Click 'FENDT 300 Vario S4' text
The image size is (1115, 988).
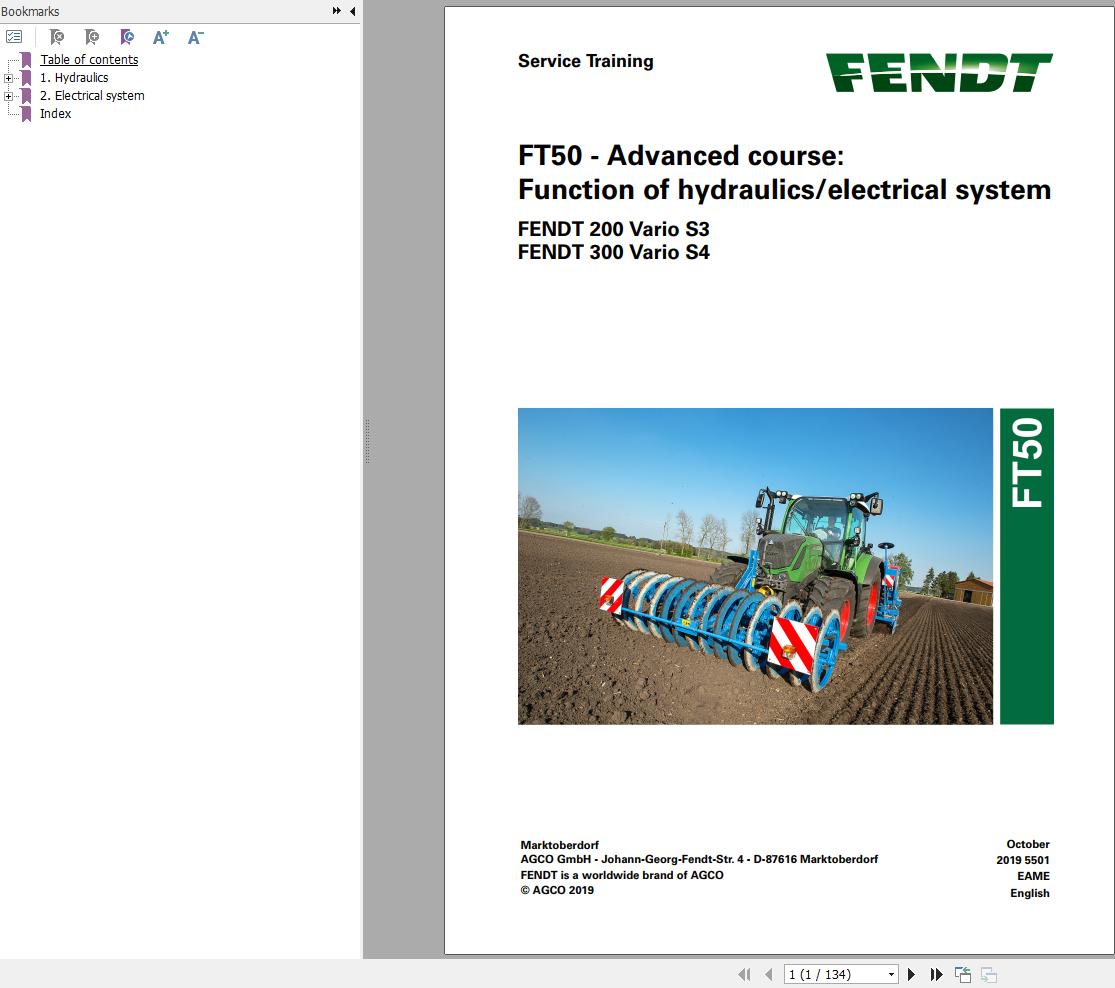pyautogui.click(x=614, y=252)
